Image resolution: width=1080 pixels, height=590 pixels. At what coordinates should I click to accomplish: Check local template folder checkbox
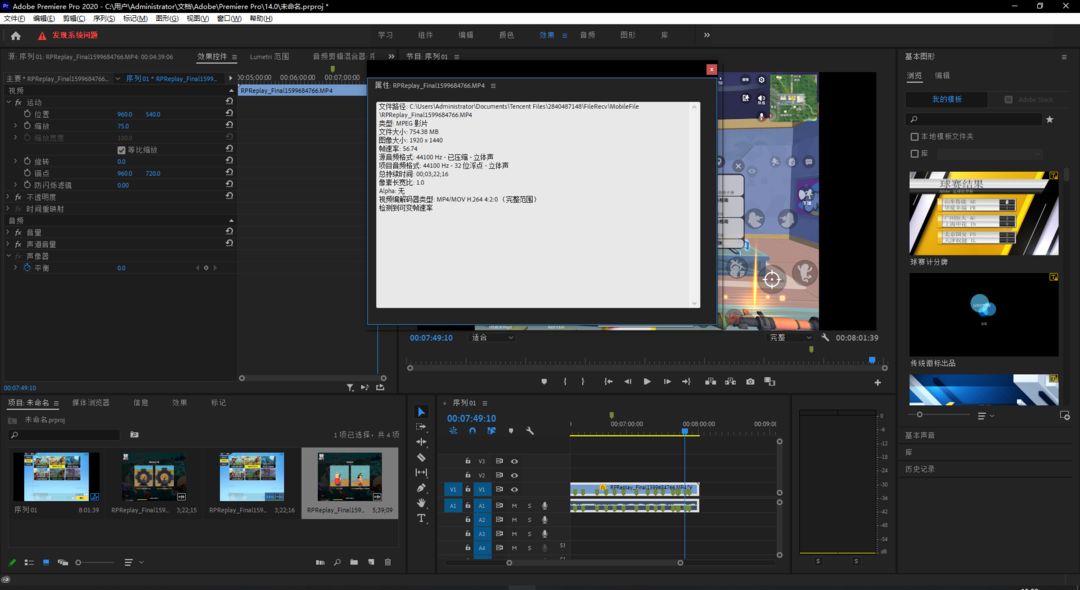pos(915,136)
